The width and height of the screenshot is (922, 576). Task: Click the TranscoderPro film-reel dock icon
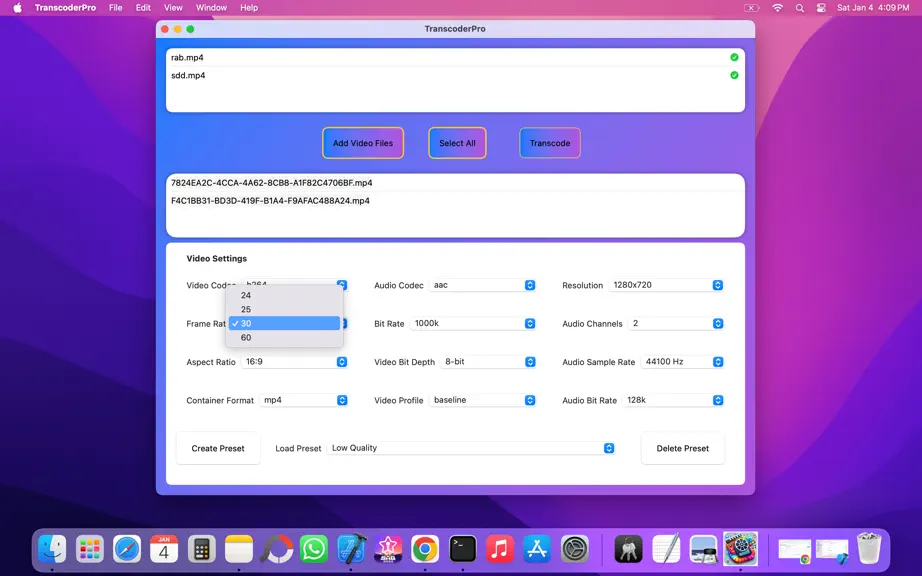coord(740,548)
